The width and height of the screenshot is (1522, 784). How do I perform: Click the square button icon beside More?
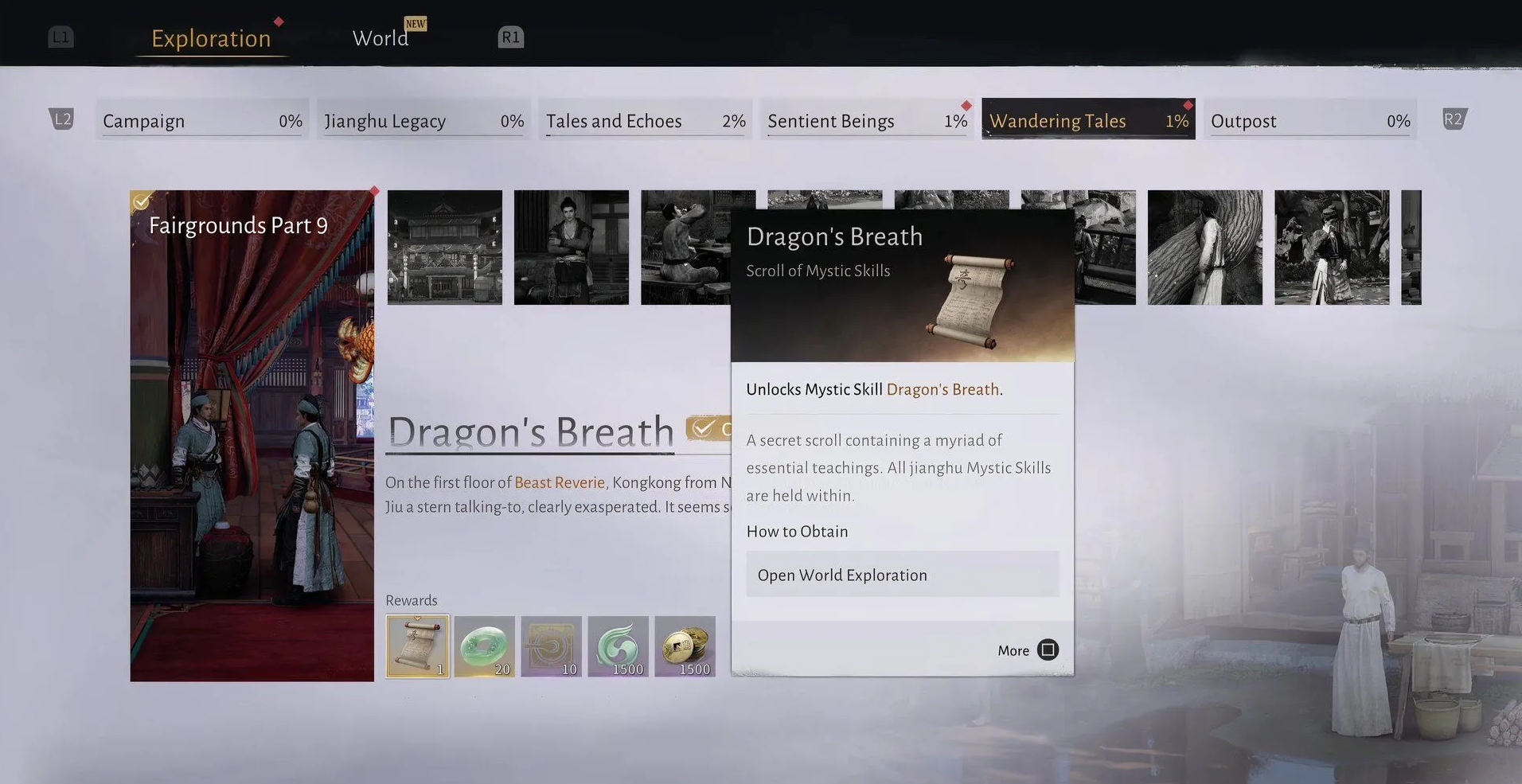point(1048,650)
